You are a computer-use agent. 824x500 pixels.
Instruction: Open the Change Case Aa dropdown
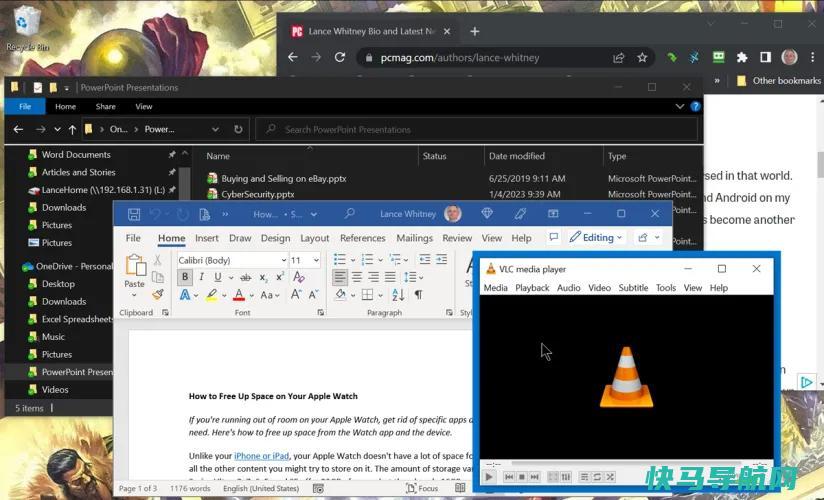coord(270,295)
